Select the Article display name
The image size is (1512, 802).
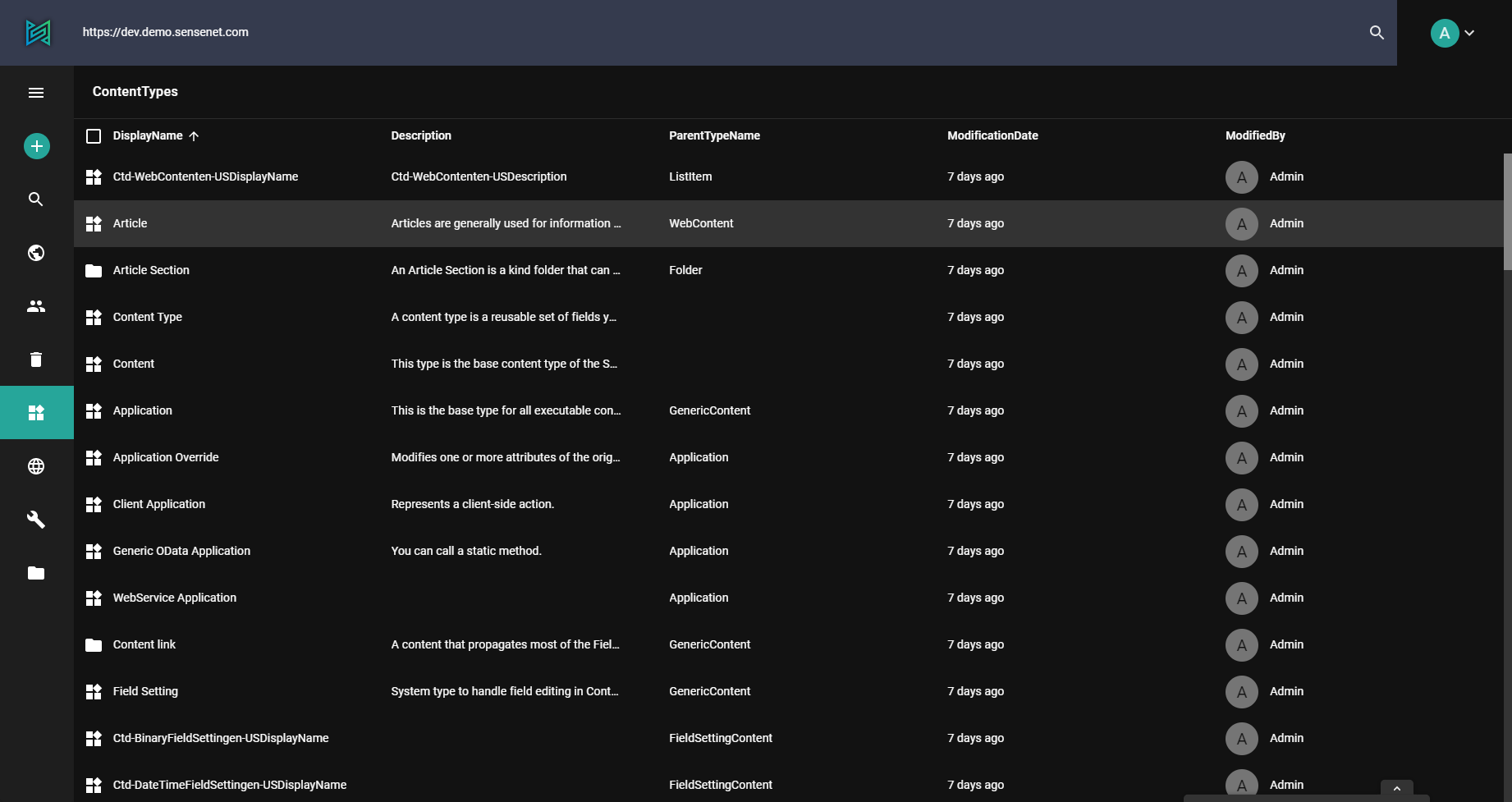(130, 223)
